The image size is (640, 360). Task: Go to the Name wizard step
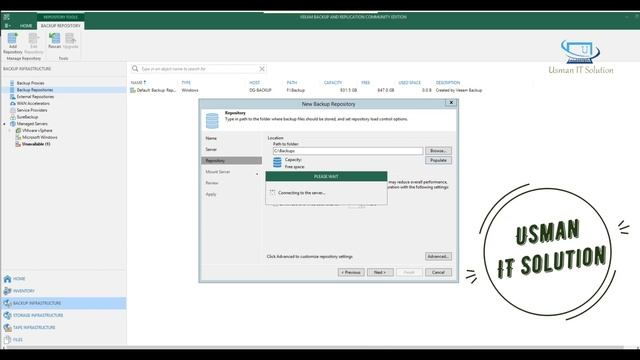(211, 138)
